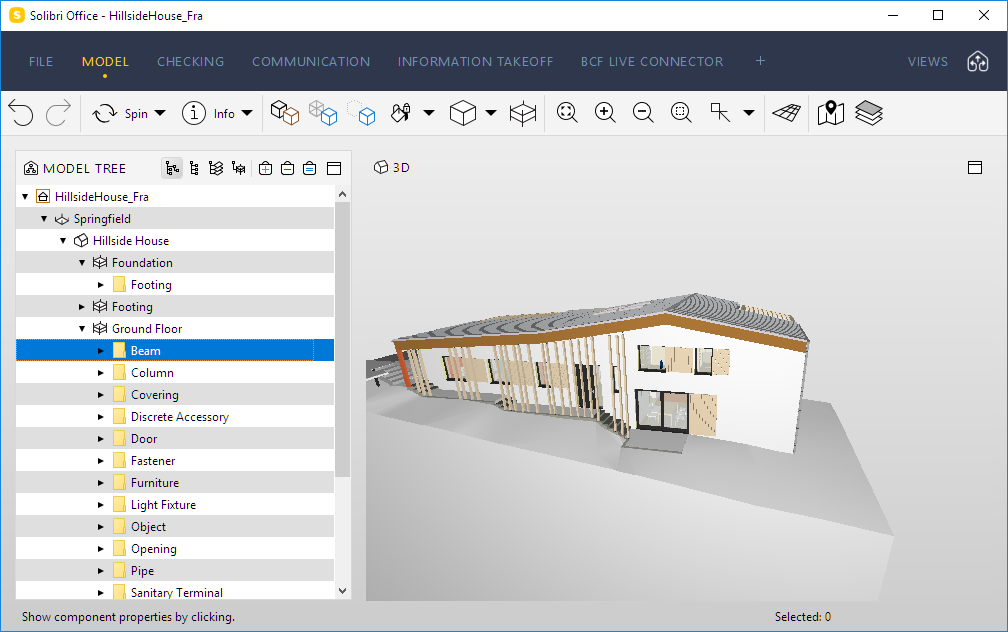Screen dimensions: 1008x632
Task: Click the green Add to basket icon
Action: click(x=266, y=168)
